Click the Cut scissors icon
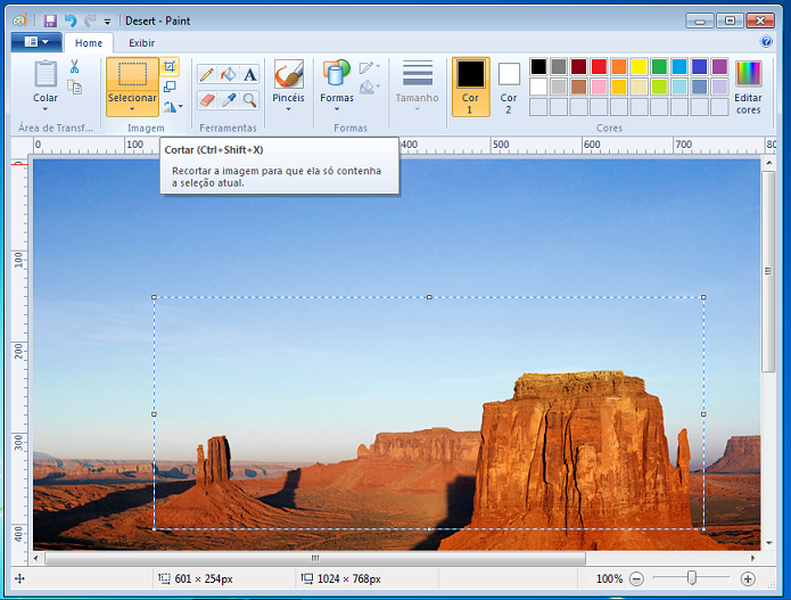 click(x=74, y=67)
